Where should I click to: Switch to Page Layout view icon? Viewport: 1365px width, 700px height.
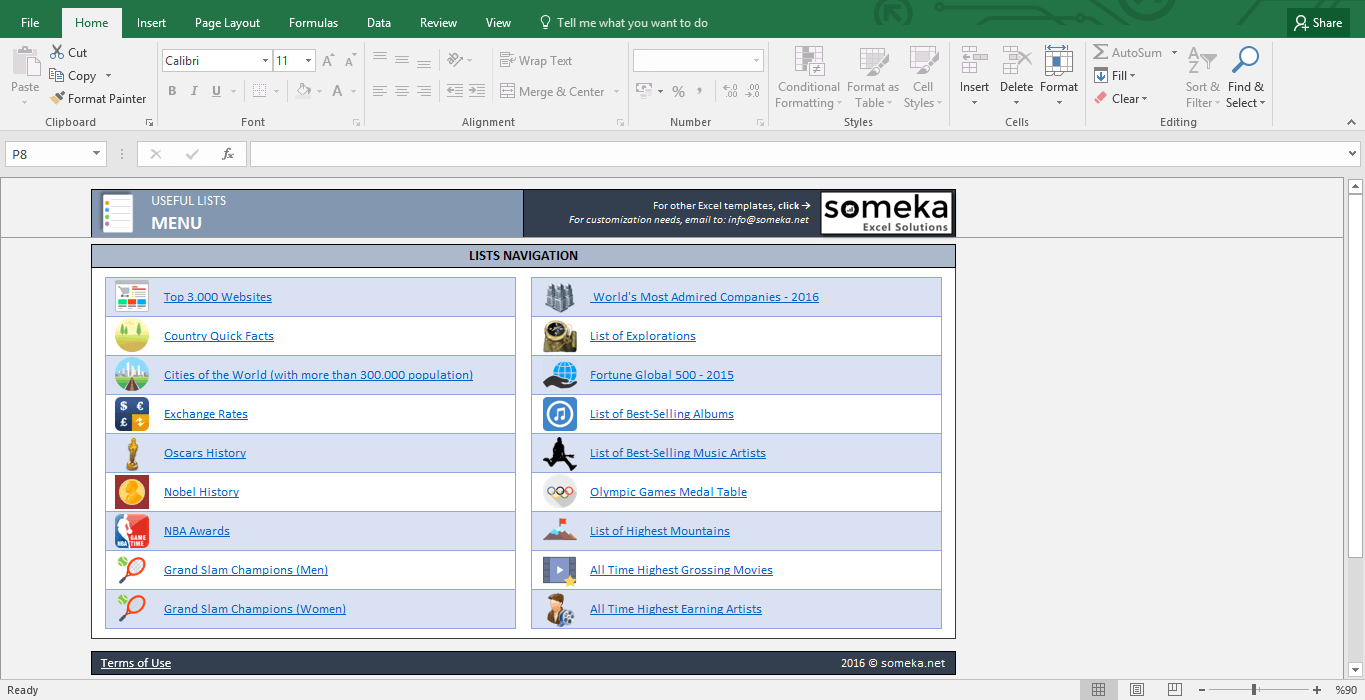[1136, 689]
